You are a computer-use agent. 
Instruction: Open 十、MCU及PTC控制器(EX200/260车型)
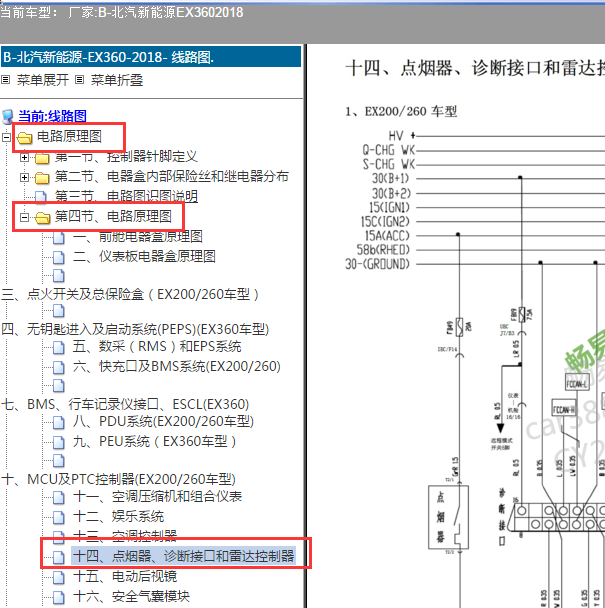pyautogui.click(x=118, y=480)
